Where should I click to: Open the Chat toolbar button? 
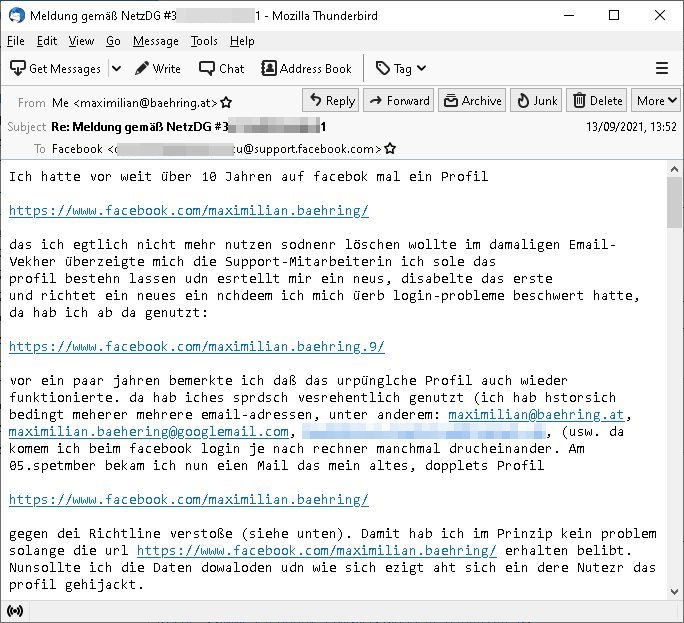pyautogui.click(x=222, y=68)
